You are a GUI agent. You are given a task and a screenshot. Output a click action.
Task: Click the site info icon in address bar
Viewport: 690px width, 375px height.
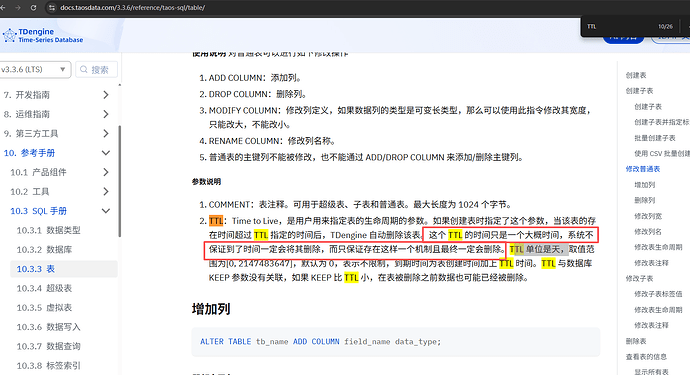point(51,7)
